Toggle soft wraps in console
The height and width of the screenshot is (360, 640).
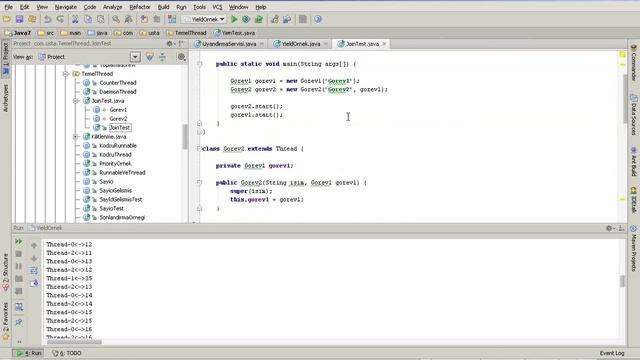(34, 271)
